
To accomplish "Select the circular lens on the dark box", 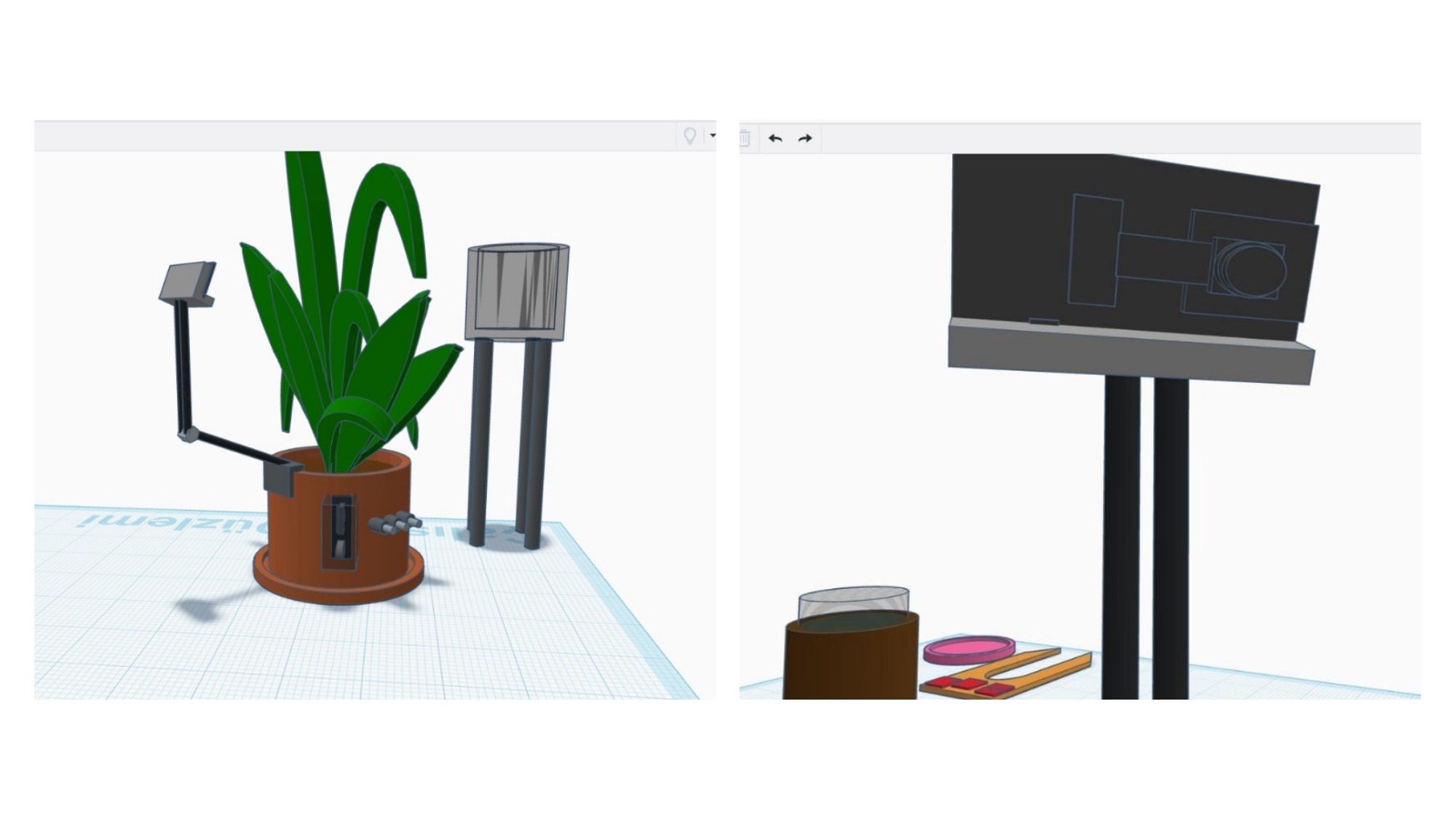I will point(1250,270).
